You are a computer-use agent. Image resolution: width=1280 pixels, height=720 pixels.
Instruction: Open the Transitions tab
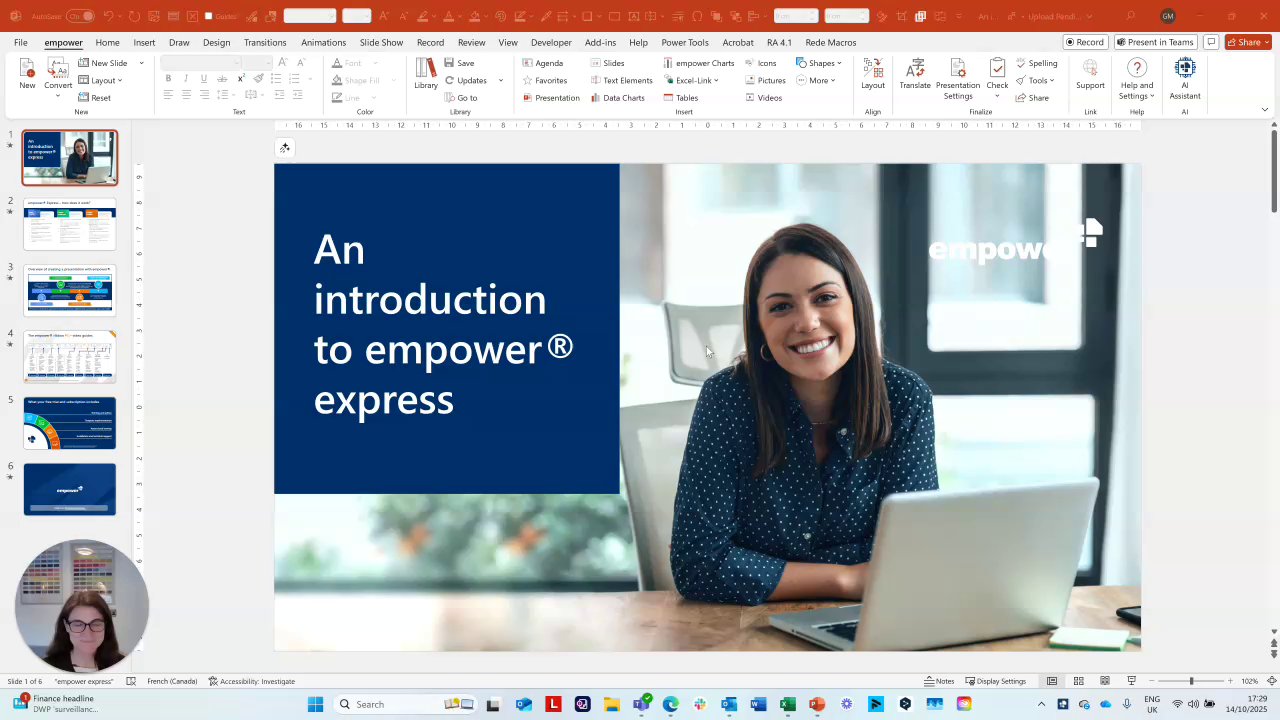[265, 42]
